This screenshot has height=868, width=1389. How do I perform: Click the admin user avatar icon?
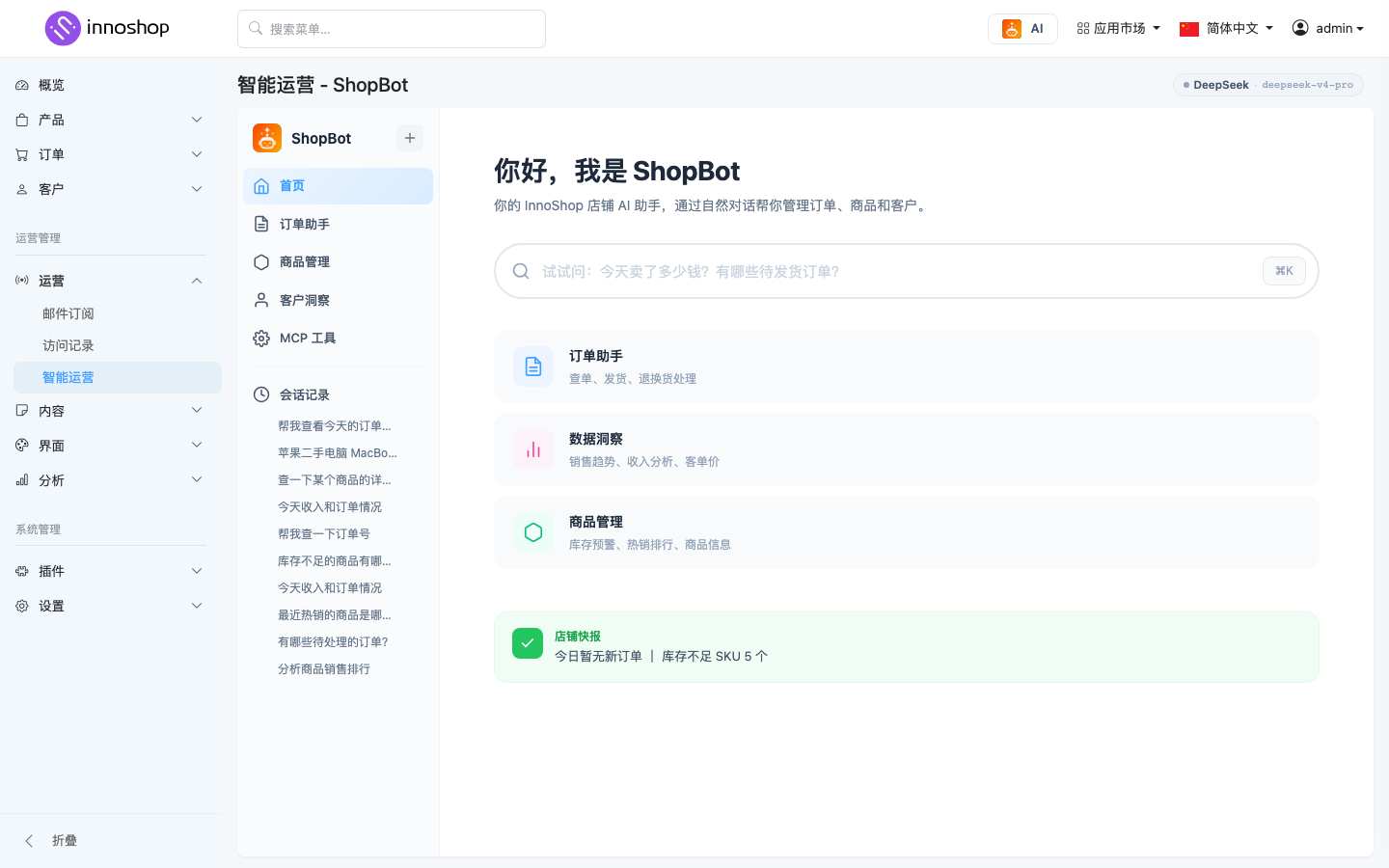1300,28
